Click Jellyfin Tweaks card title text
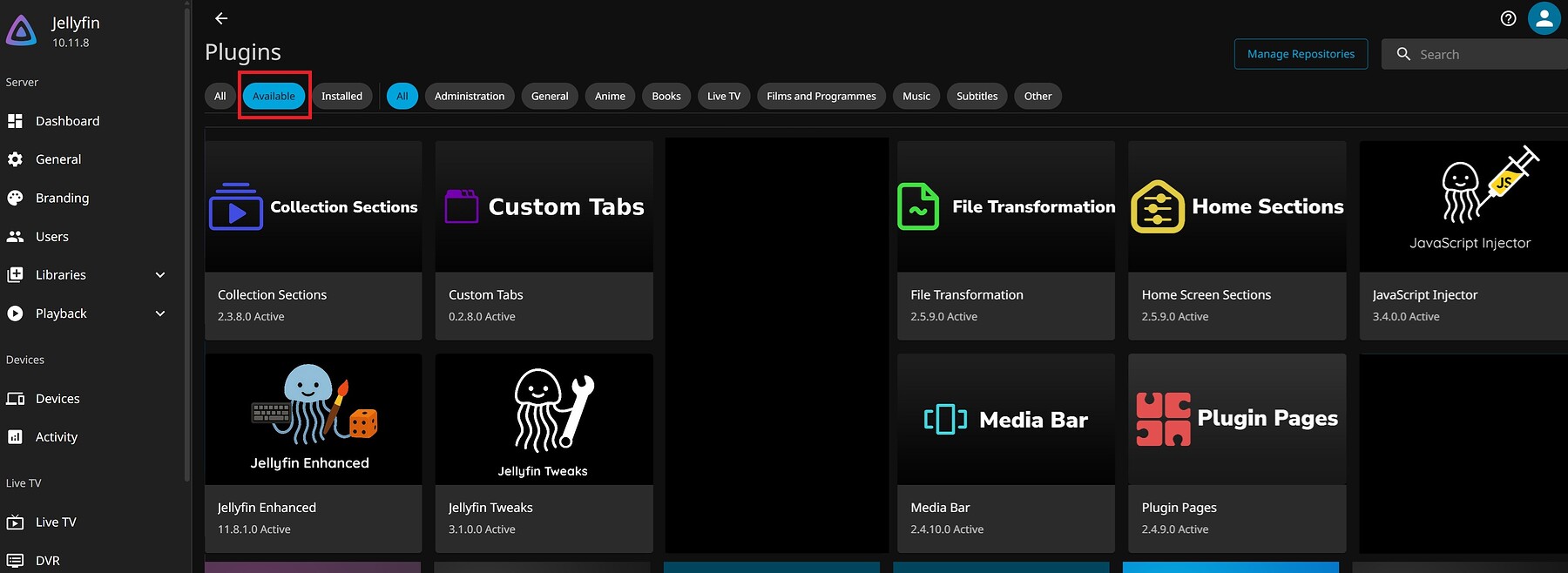This screenshot has height=573, width=1568. (490, 508)
